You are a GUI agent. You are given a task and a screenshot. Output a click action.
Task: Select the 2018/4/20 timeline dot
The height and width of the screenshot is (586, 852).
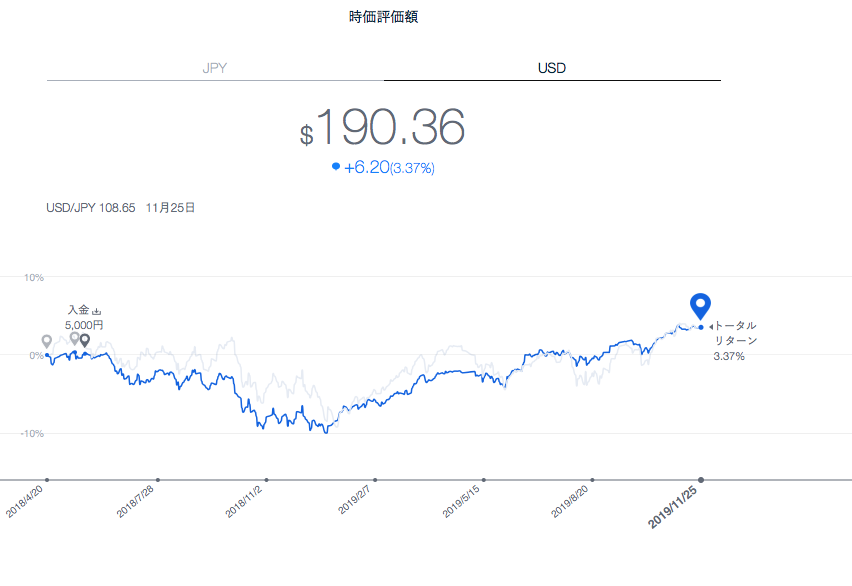47,480
